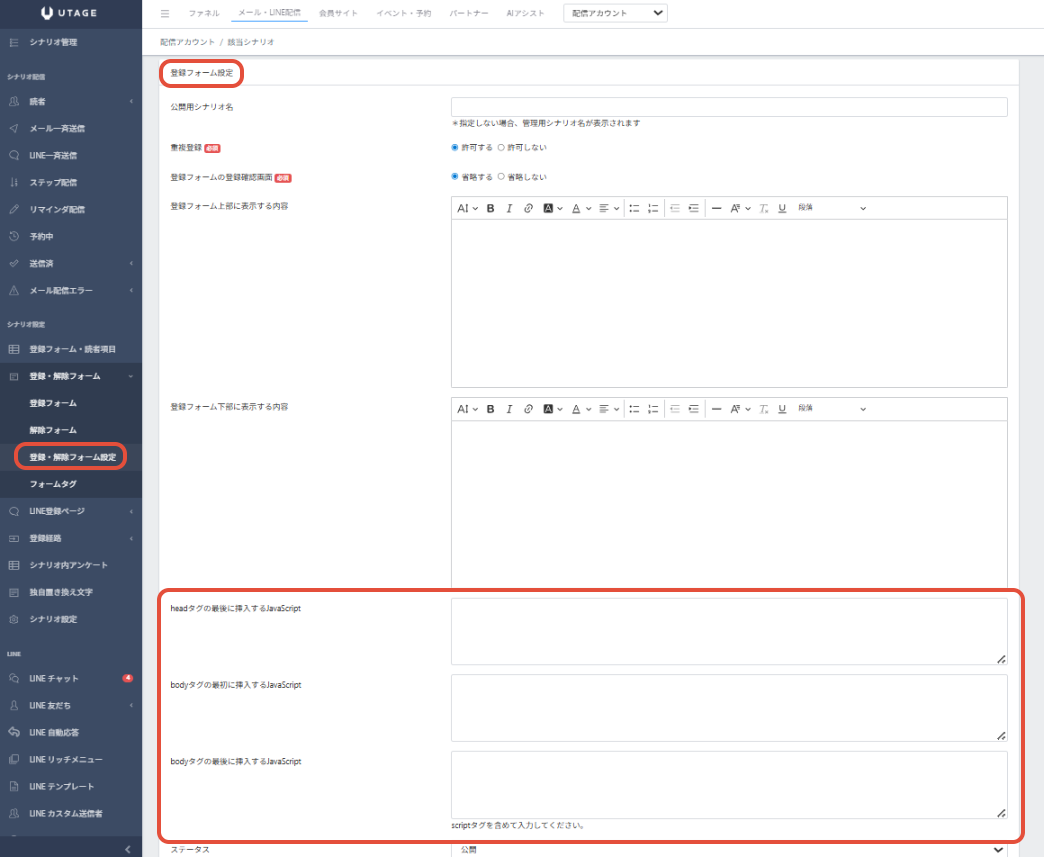This screenshot has height=857, width=1044.
Task: Click the hamburger menu icon in top bar
Action: [x=165, y=14]
